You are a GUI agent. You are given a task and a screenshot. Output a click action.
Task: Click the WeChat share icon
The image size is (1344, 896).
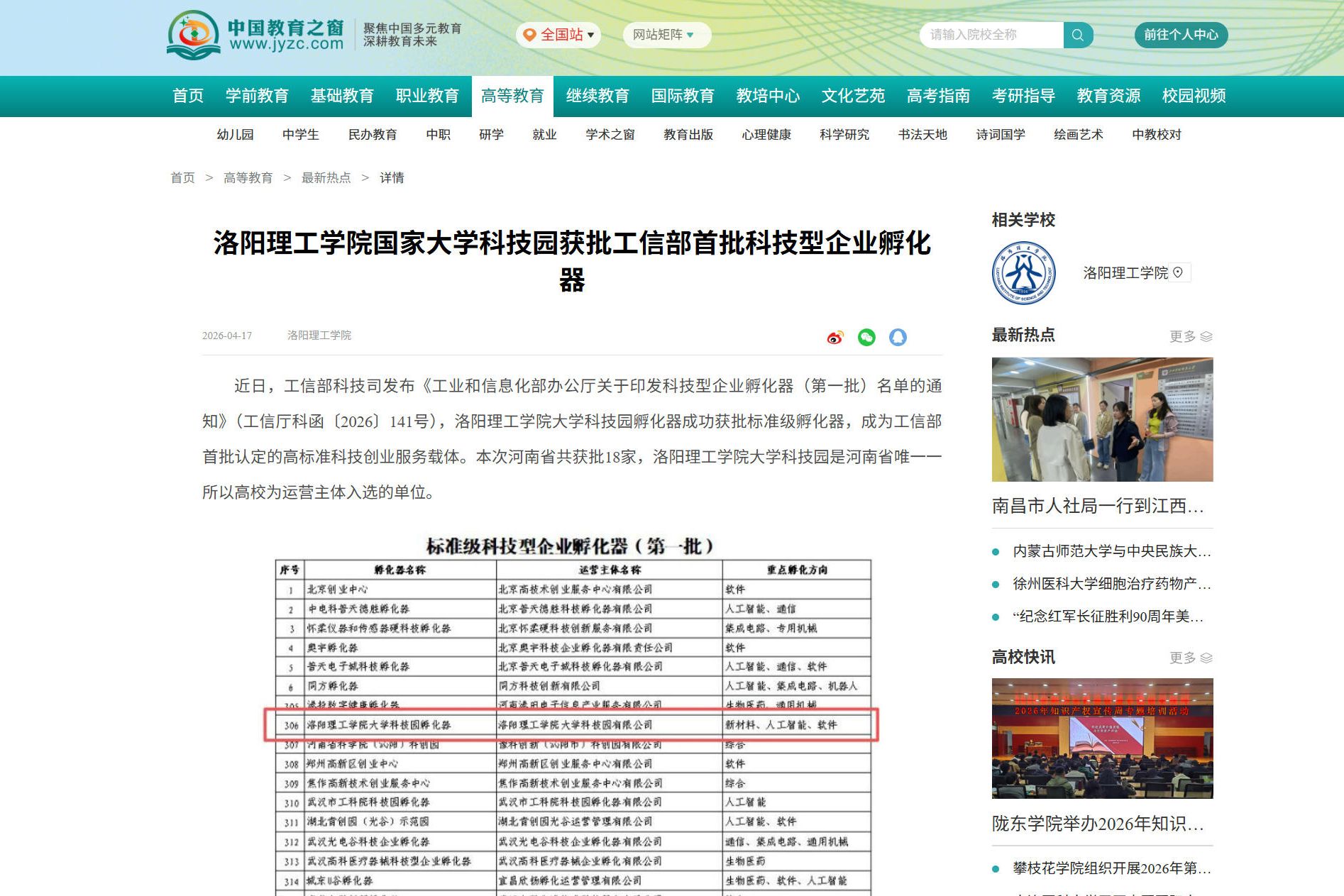tap(866, 338)
